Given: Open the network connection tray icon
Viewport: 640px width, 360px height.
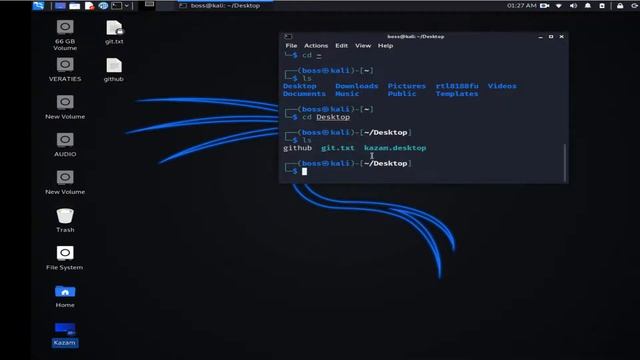Looking at the screenshot, I should [559, 6].
